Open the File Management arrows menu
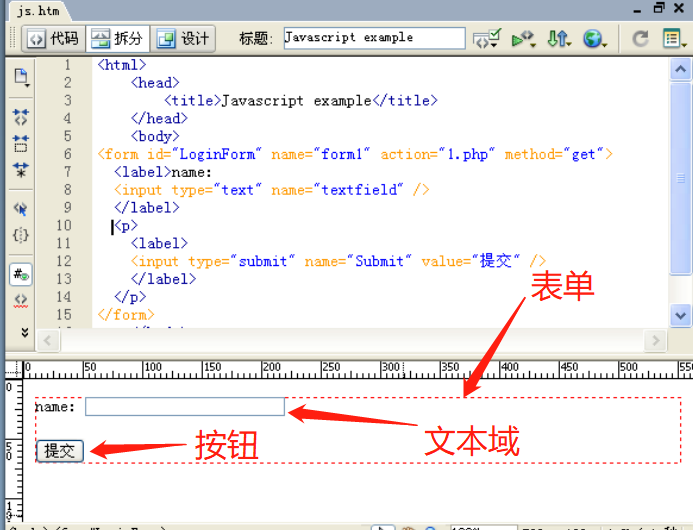693x530 pixels. (559, 39)
